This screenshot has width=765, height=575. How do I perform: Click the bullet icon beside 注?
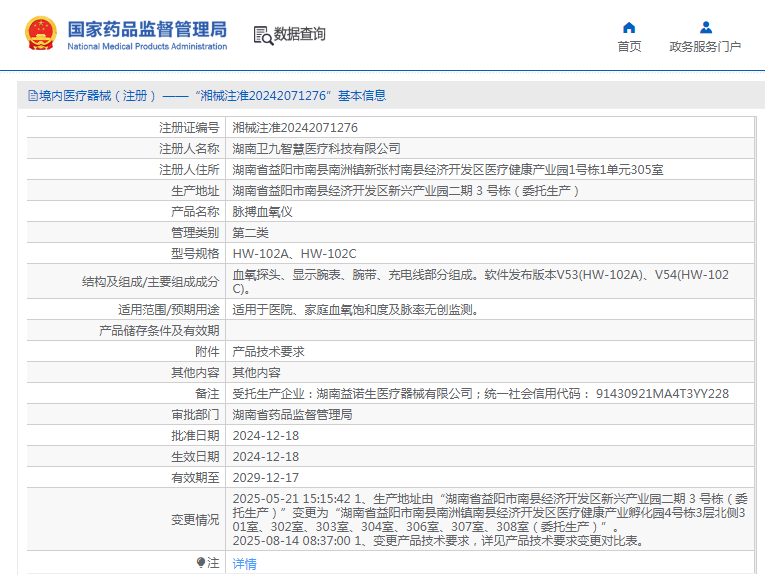tap(202, 563)
